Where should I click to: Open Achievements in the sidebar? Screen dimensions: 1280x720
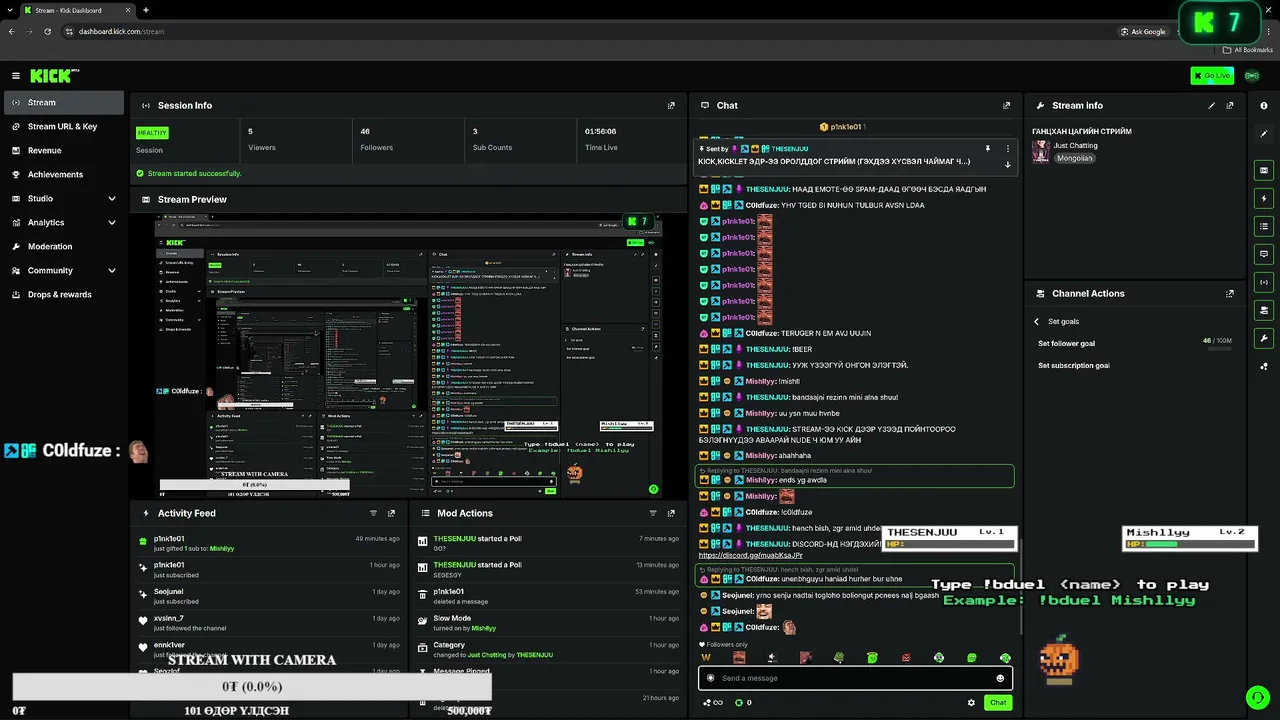click(64, 174)
